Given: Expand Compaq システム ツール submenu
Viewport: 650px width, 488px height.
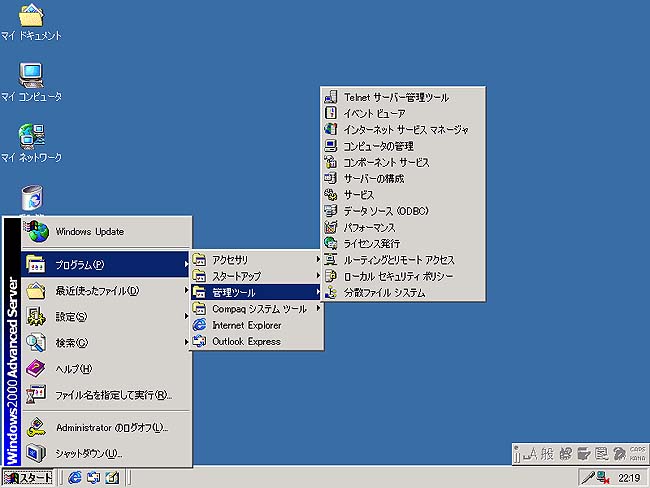Looking at the screenshot, I should 256,309.
